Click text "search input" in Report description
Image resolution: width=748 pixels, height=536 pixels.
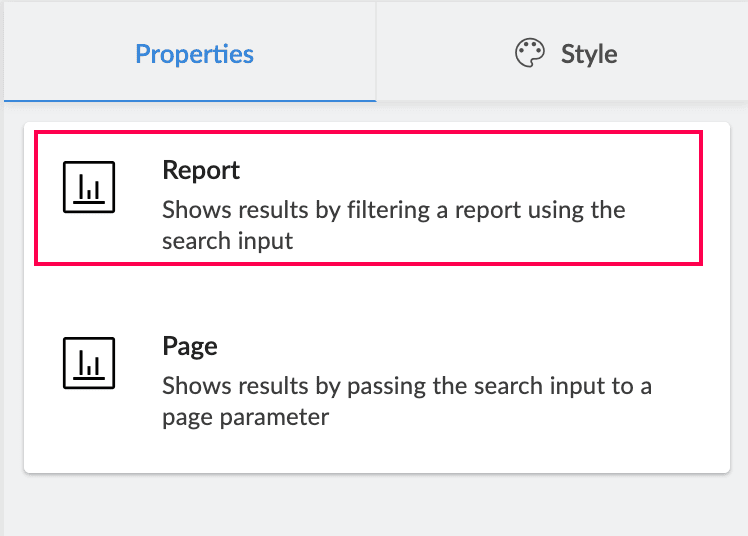[228, 241]
